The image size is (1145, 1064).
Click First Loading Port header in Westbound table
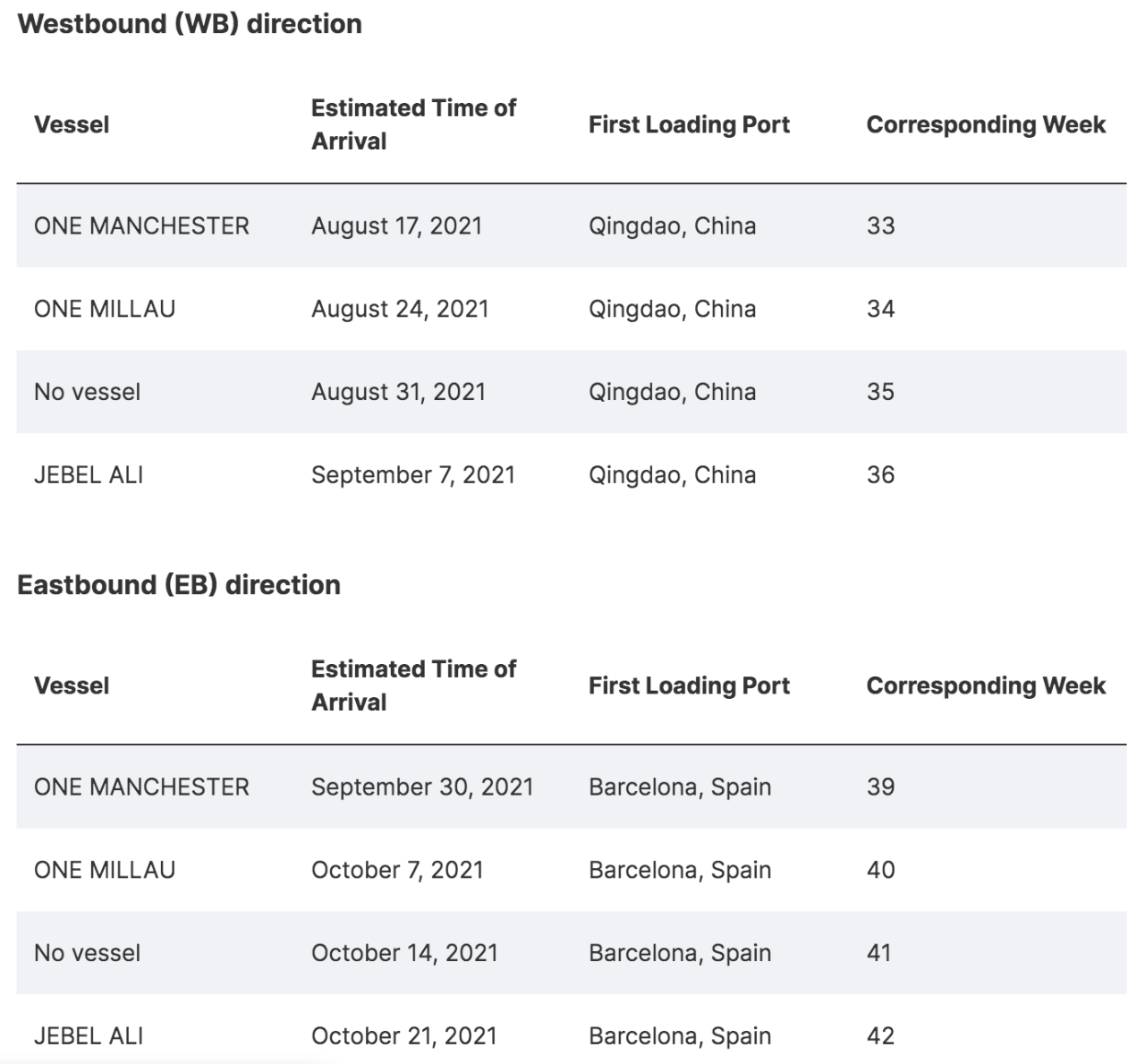[689, 124]
